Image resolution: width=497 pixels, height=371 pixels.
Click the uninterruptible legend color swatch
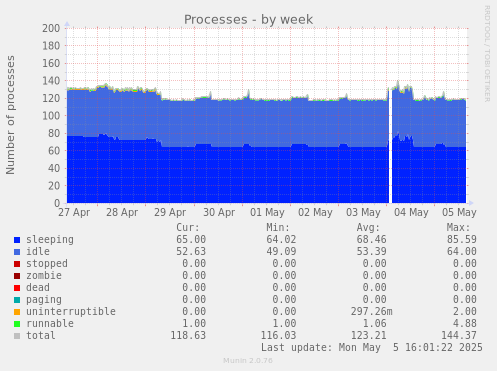coord(17,312)
